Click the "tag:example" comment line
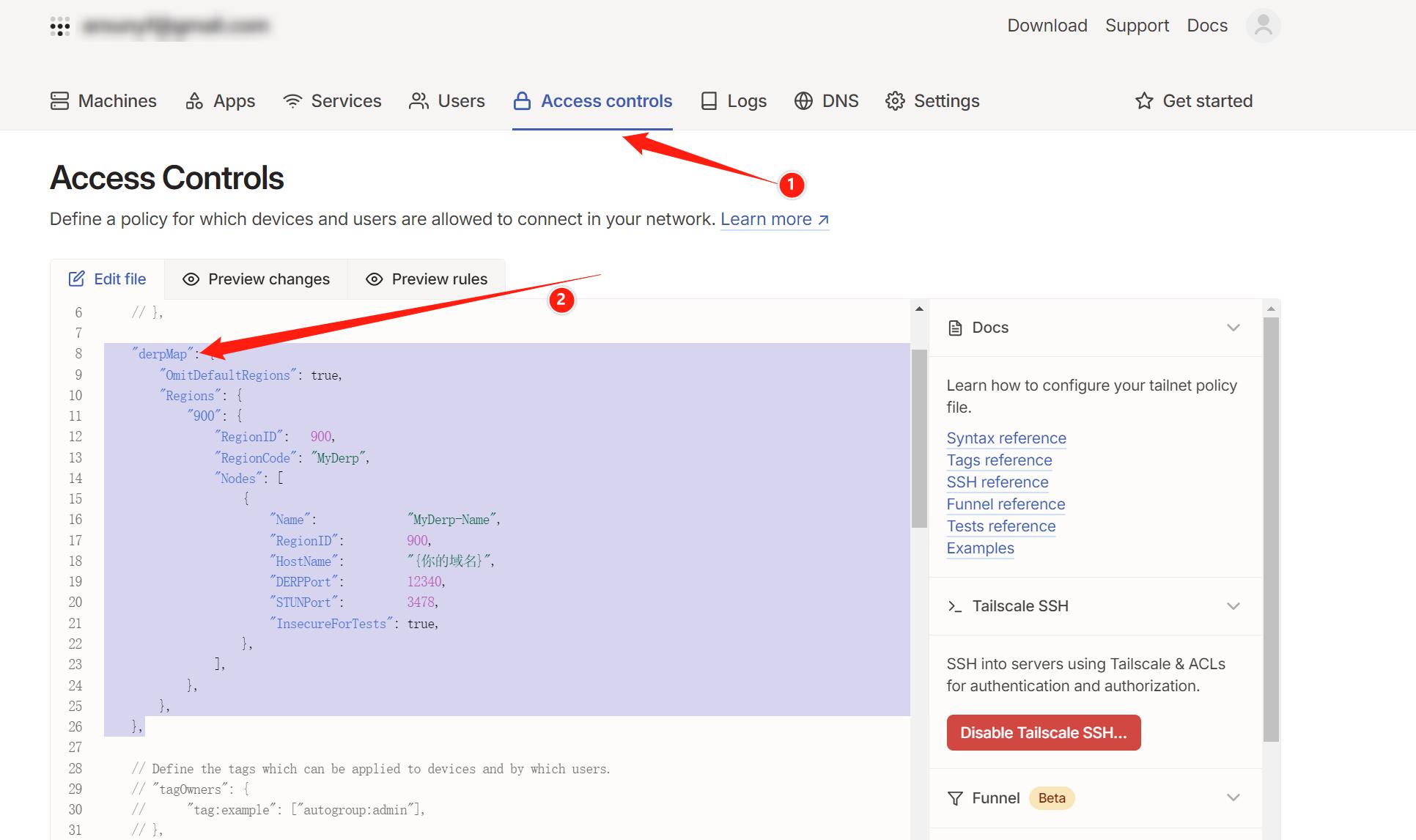The height and width of the screenshot is (840, 1416). 279,810
